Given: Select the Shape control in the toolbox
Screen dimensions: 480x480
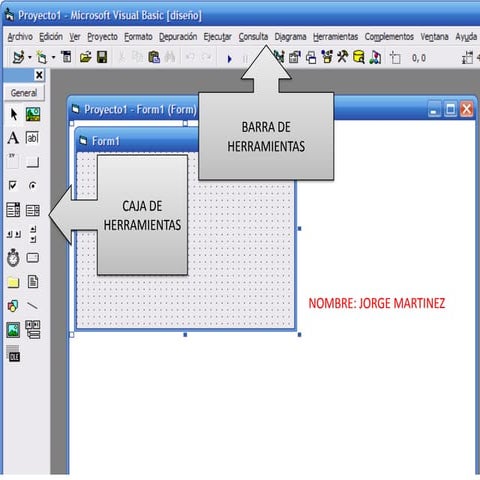Looking at the screenshot, I should [13, 306].
